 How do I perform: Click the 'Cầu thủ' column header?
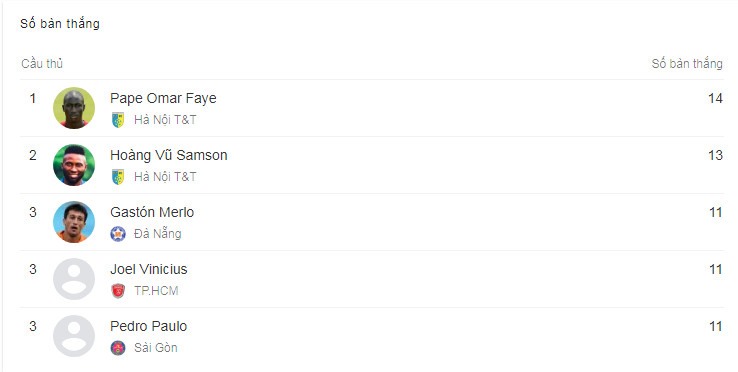point(42,64)
